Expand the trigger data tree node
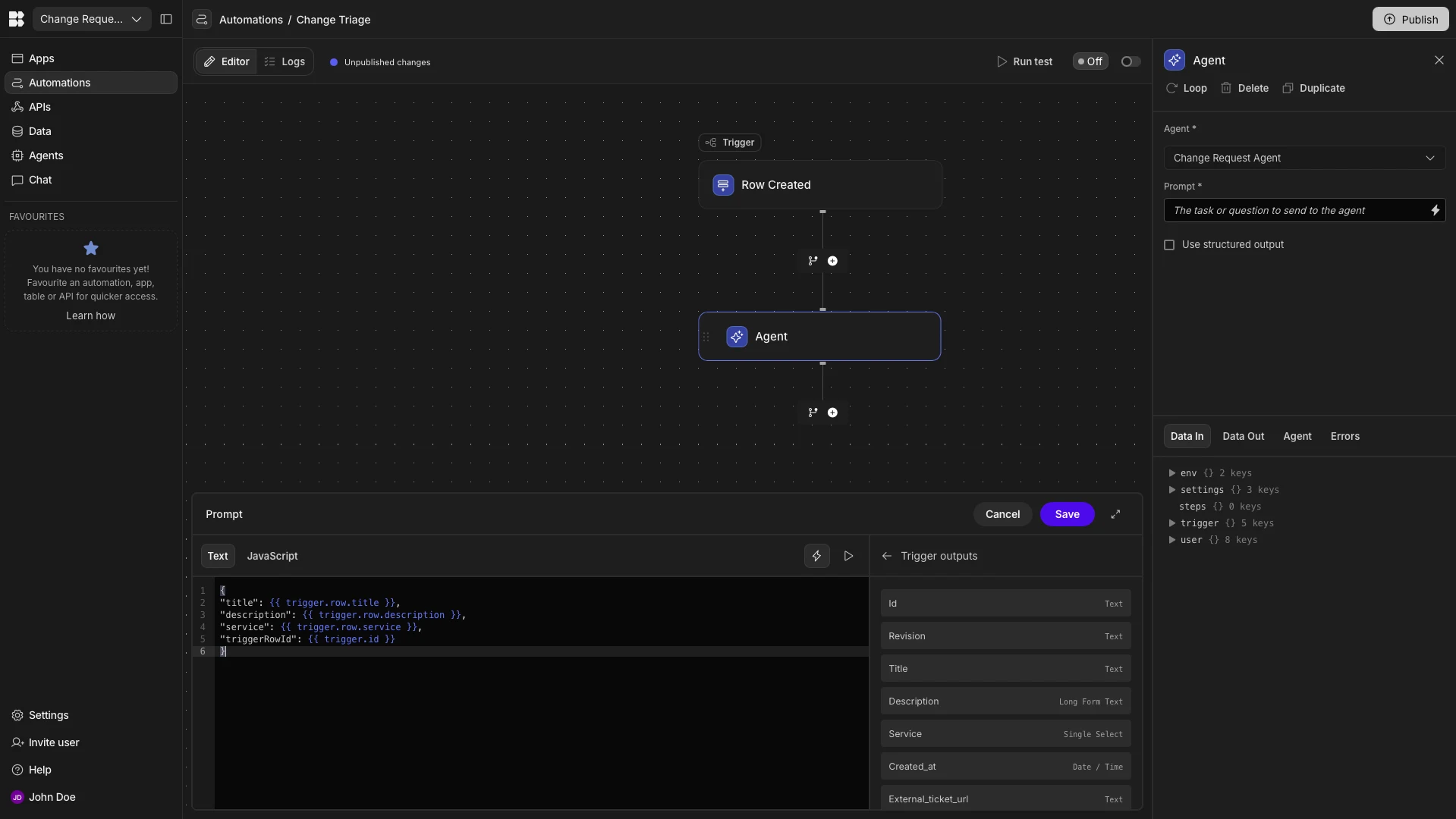The width and height of the screenshot is (1456, 819). (x=1172, y=523)
